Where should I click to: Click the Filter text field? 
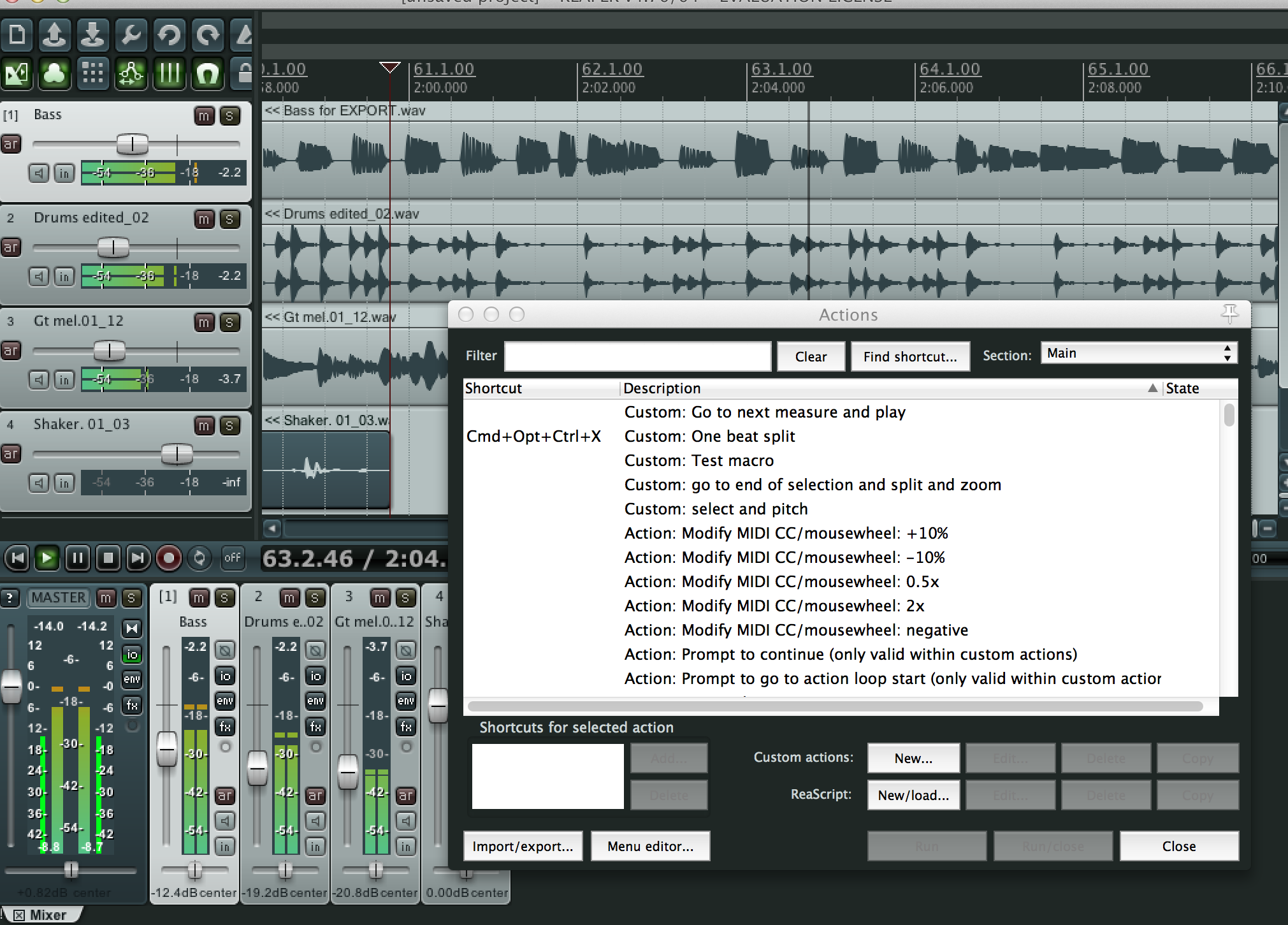point(637,356)
